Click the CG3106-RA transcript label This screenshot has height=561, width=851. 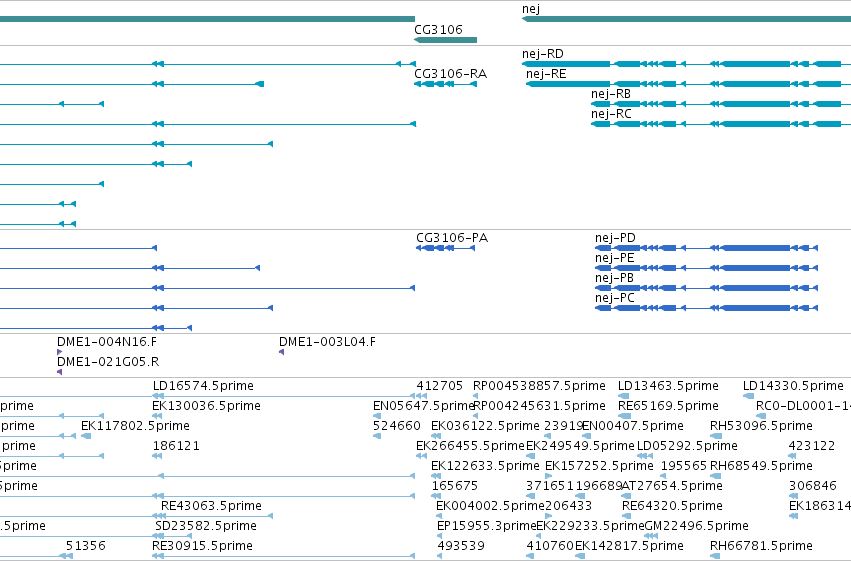point(450,74)
